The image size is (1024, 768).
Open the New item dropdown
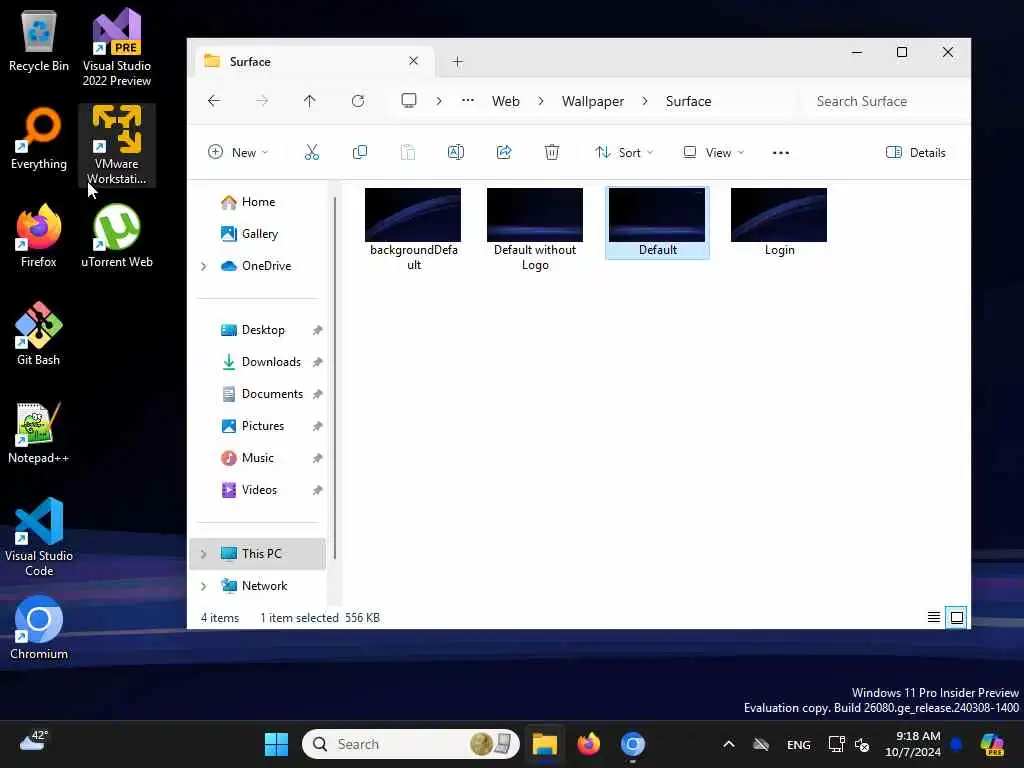[238, 152]
